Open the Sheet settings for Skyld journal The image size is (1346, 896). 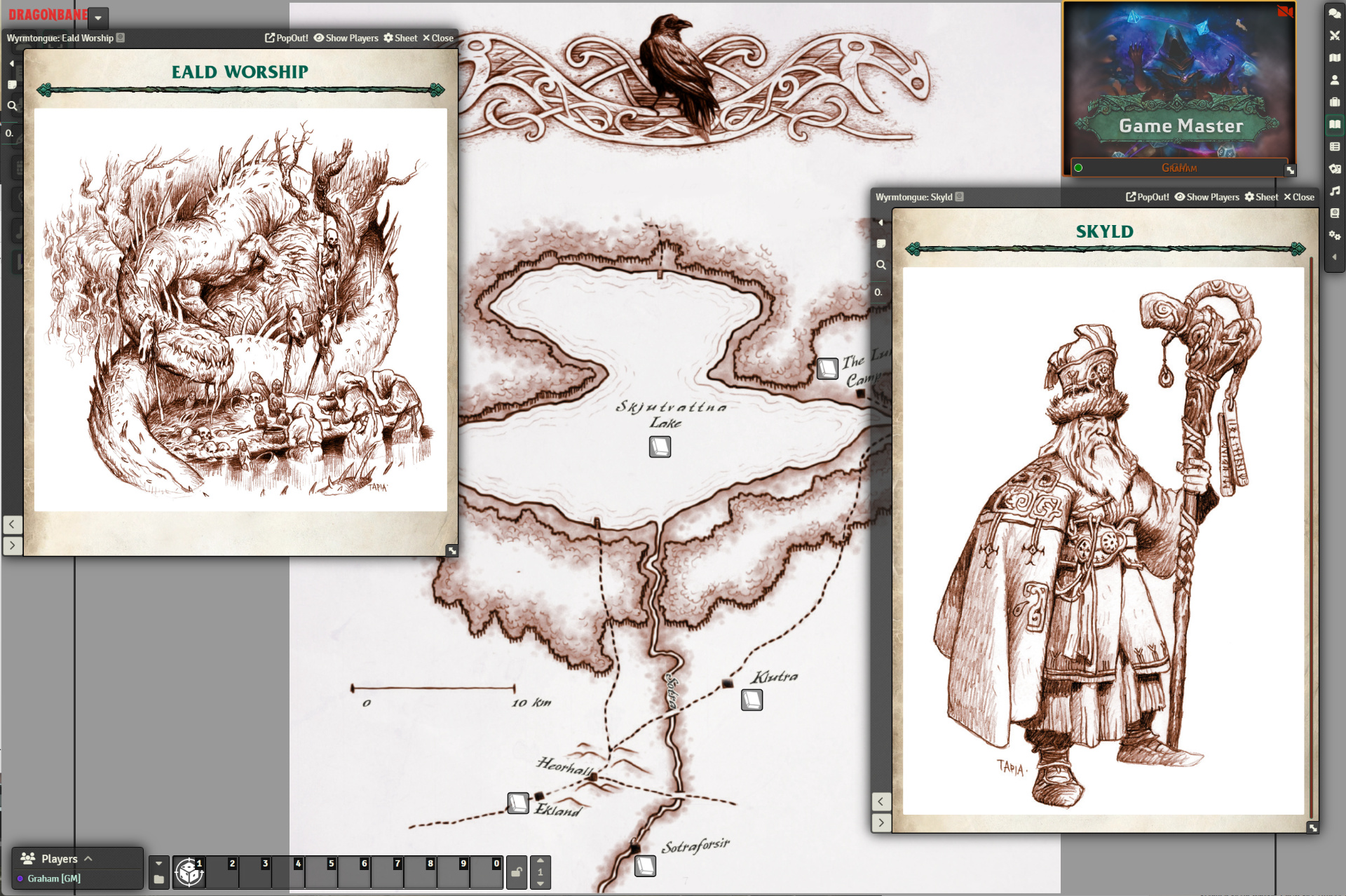(1261, 197)
